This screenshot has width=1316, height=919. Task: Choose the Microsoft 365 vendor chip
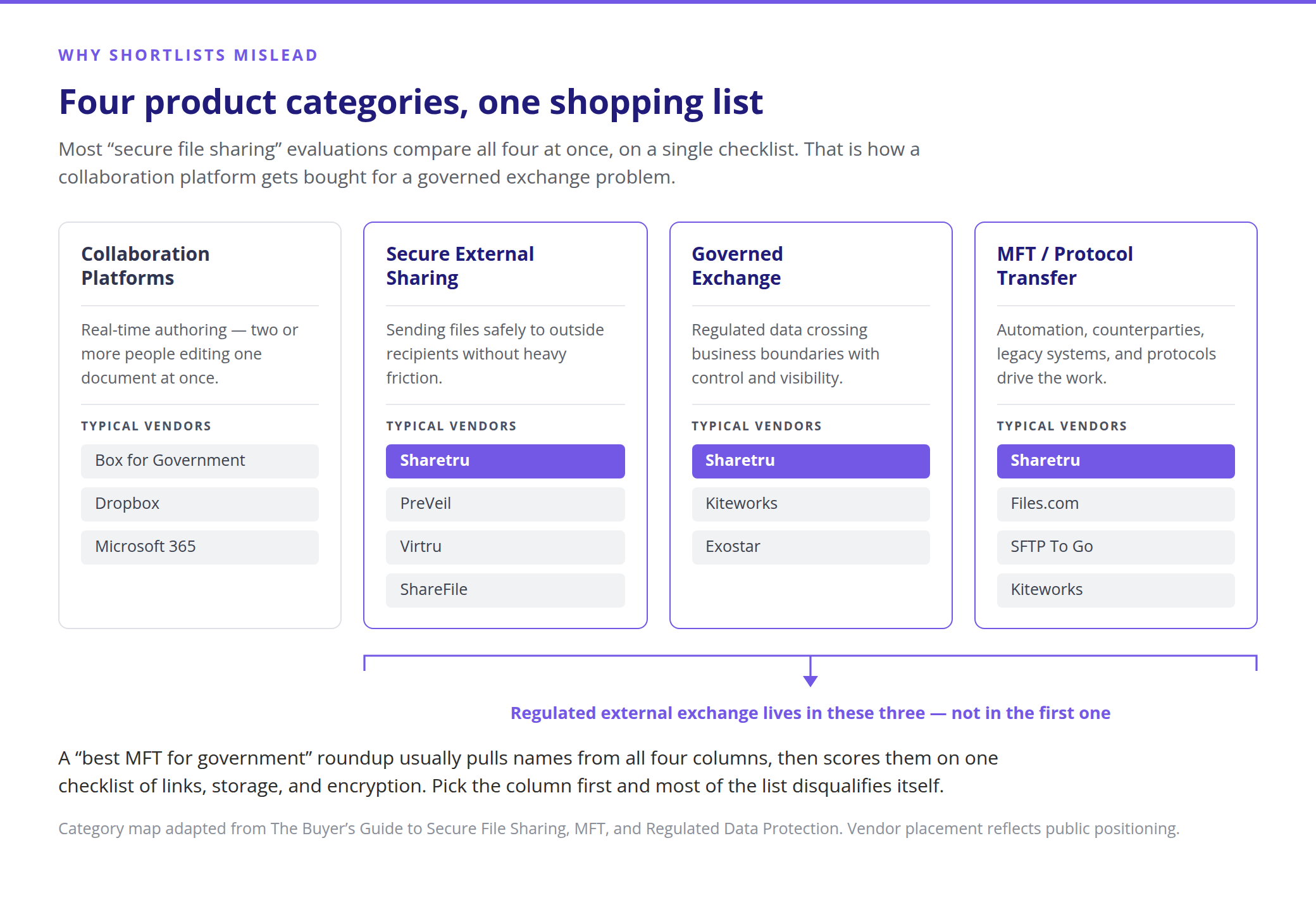[x=200, y=547]
